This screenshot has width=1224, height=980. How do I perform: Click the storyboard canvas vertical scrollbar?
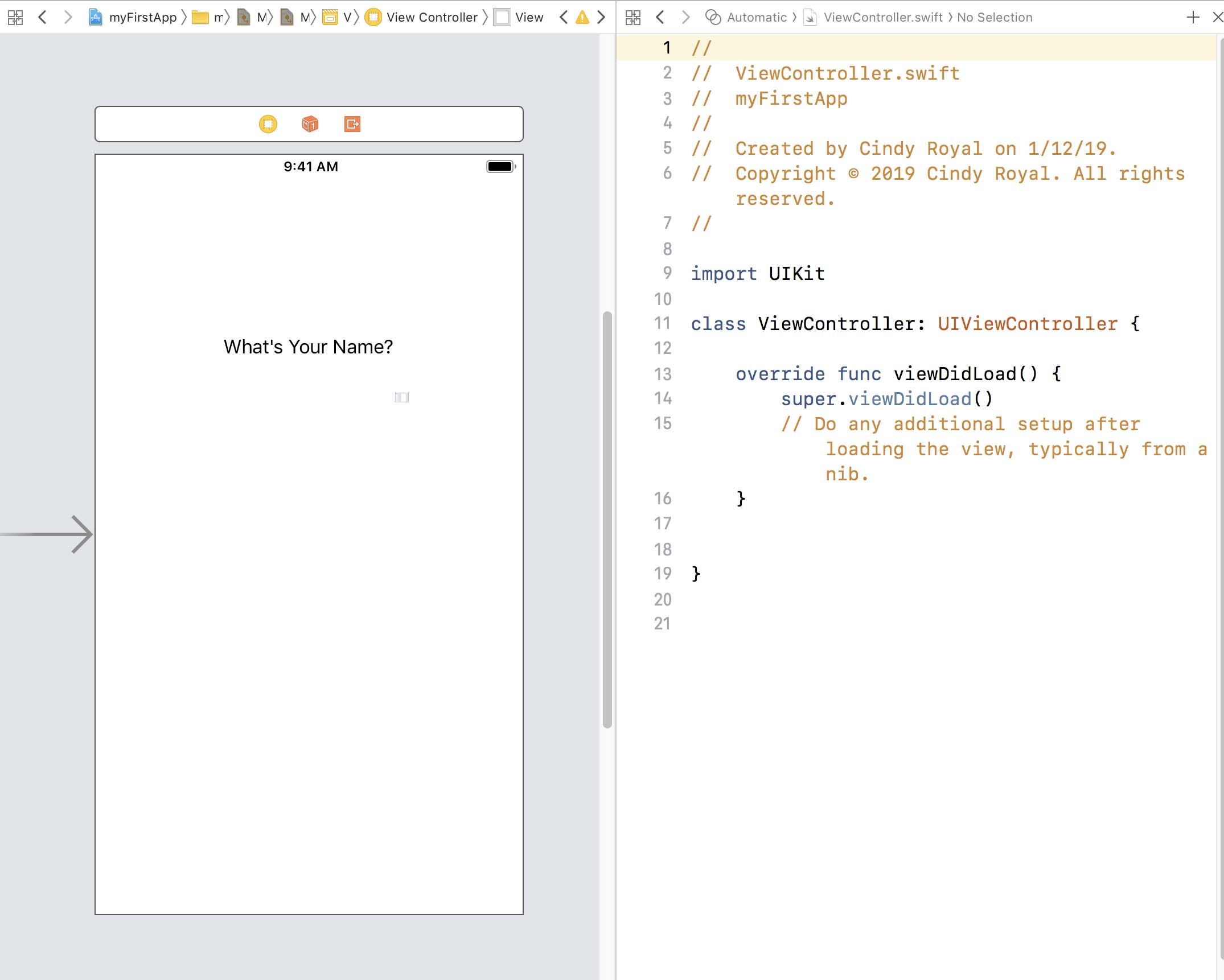click(x=607, y=519)
